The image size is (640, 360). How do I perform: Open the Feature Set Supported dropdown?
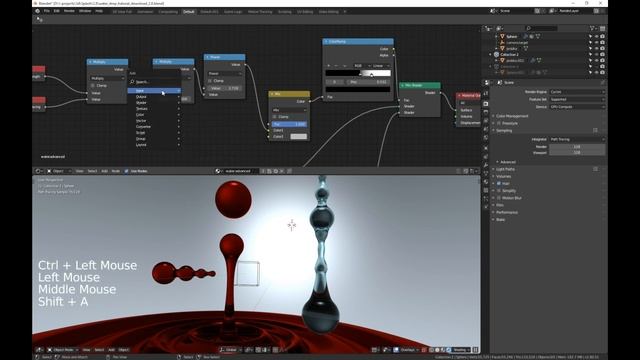click(577, 99)
